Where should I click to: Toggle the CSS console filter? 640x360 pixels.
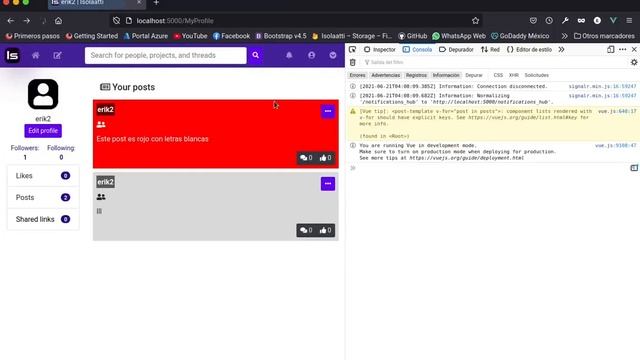[498, 75]
